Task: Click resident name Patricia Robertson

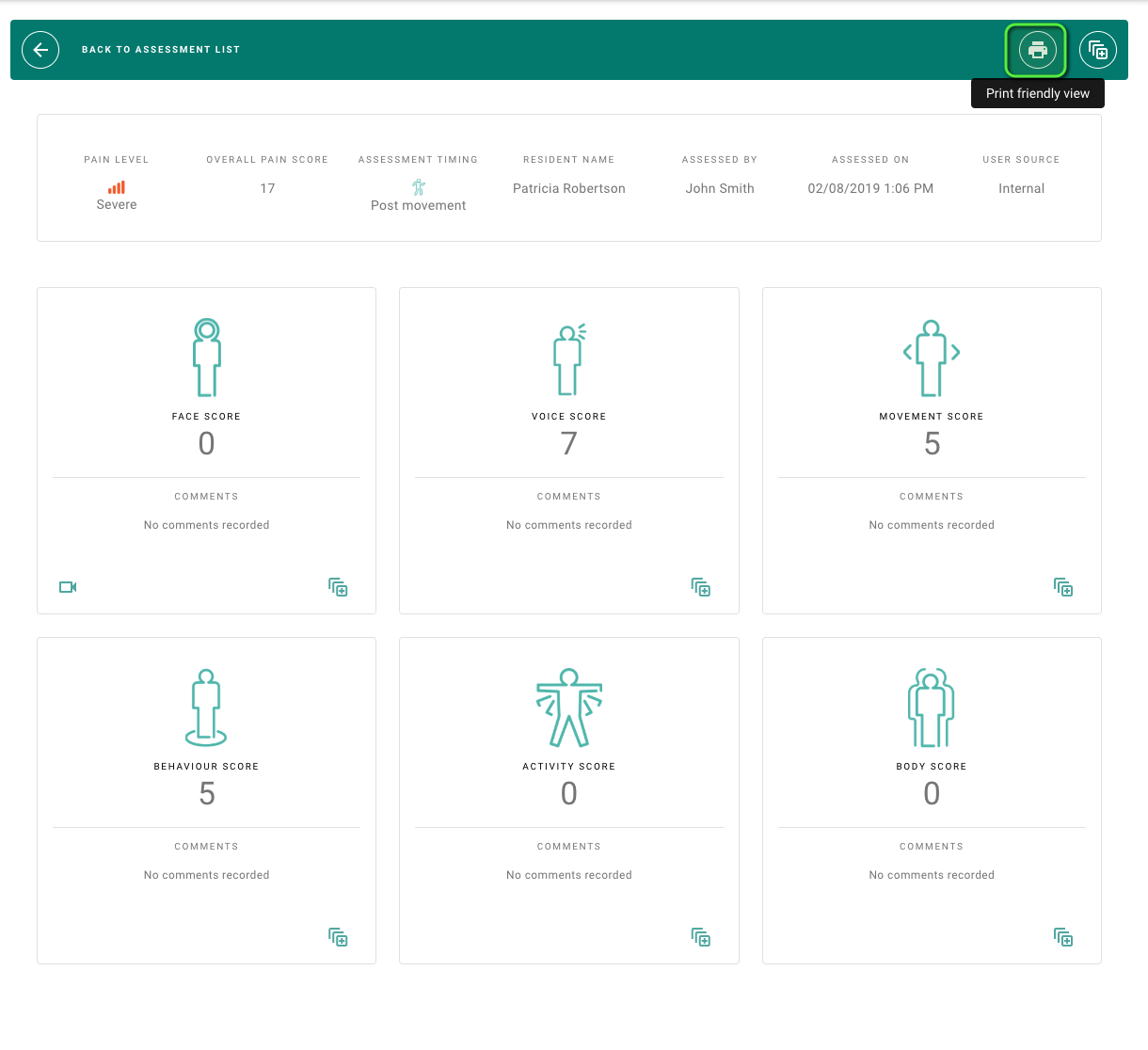Action: (x=569, y=188)
